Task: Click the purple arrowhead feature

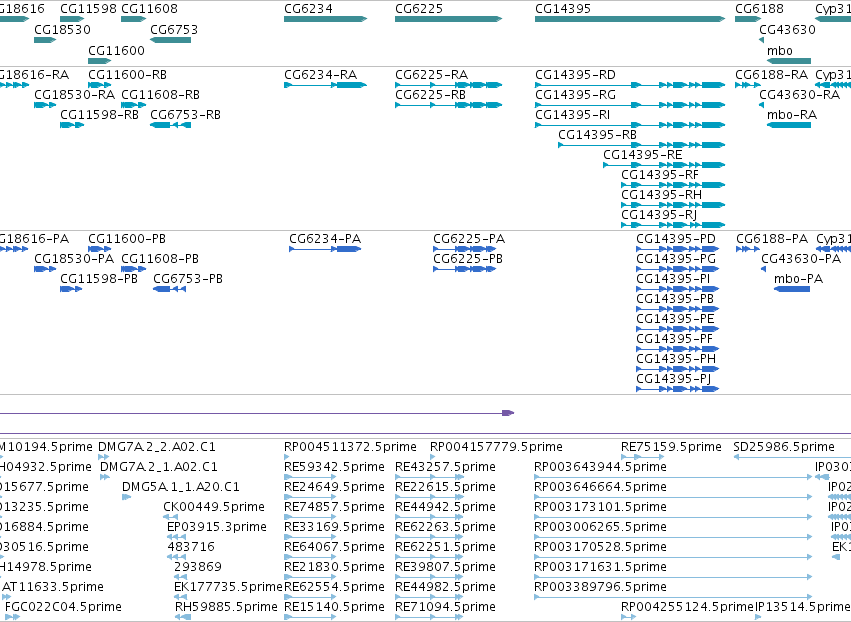Action: 508,413
